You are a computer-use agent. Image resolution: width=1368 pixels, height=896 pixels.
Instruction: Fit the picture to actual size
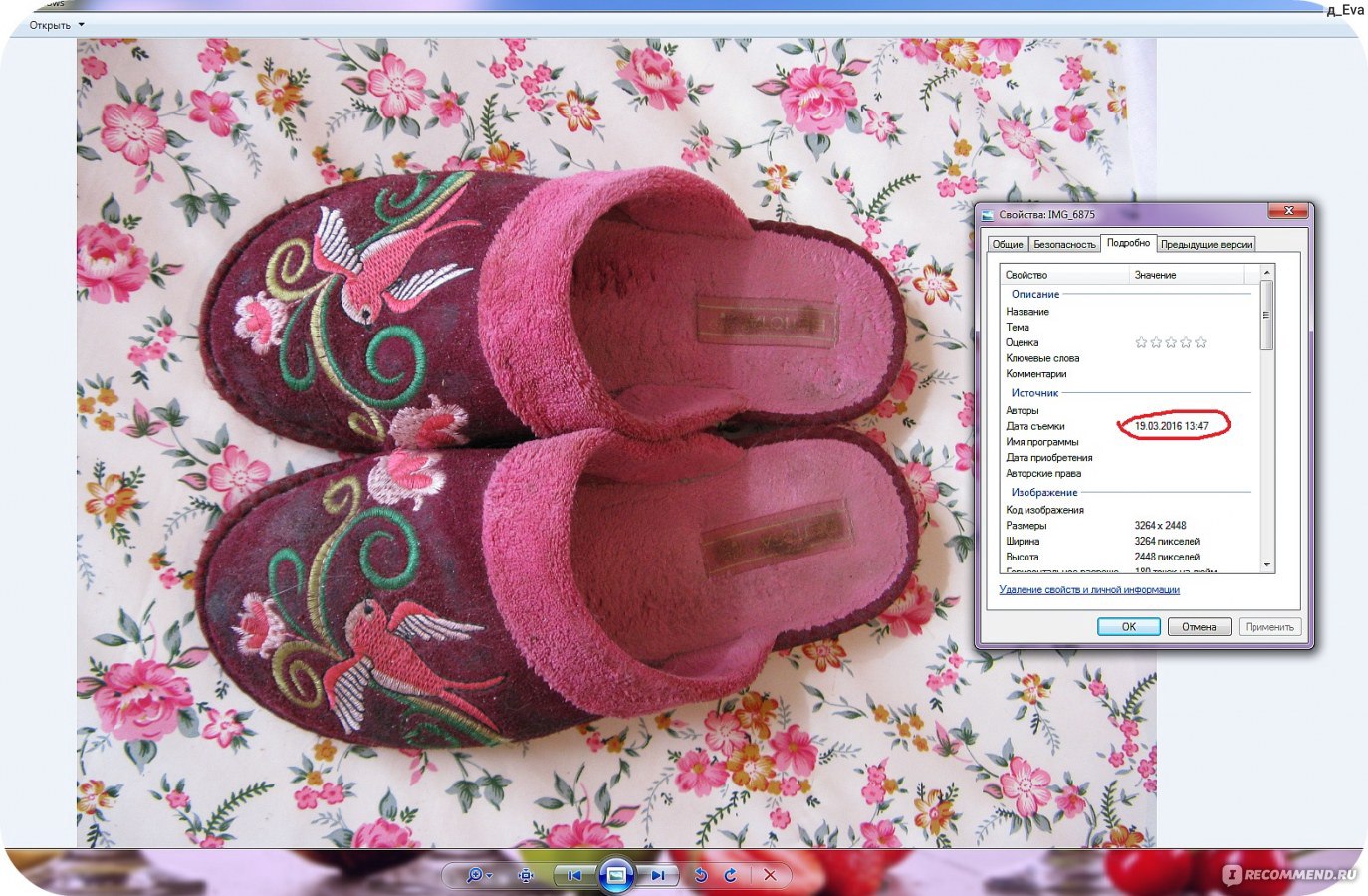click(526, 875)
